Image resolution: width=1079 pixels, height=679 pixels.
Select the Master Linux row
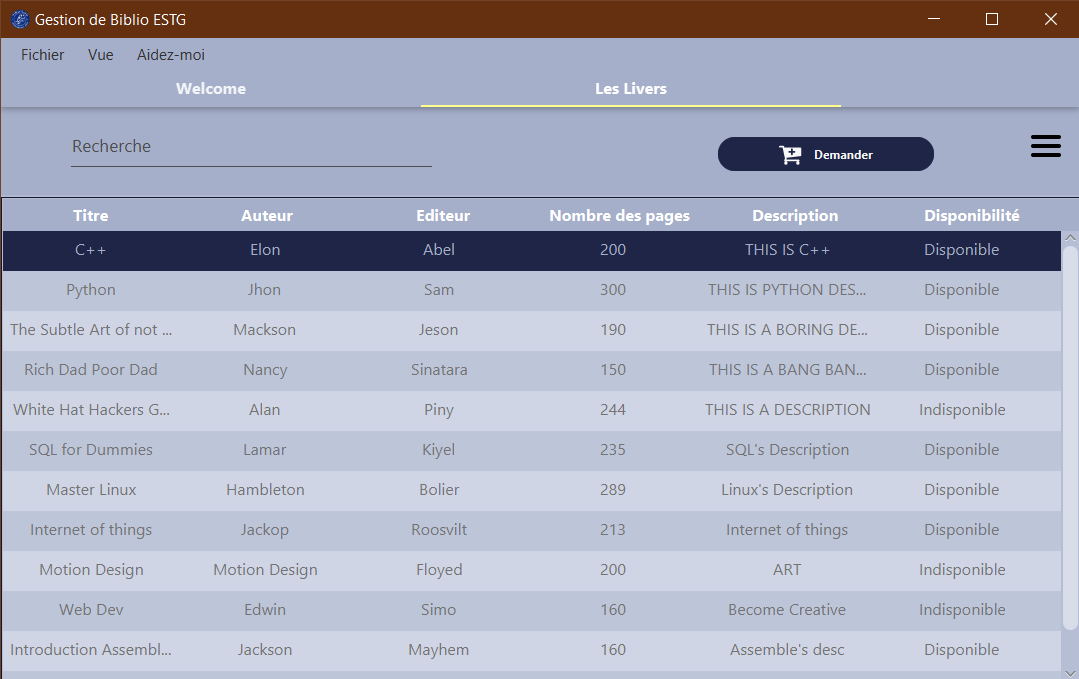pos(531,490)
